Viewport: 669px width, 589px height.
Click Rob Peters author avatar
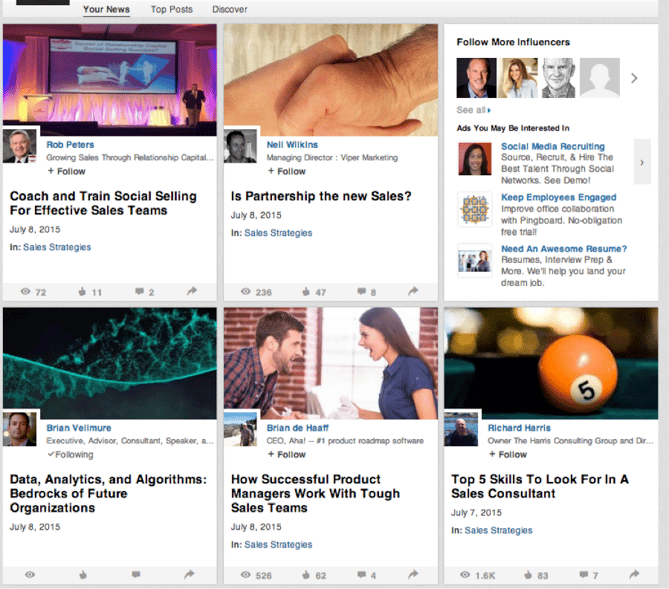pos(20,146)
